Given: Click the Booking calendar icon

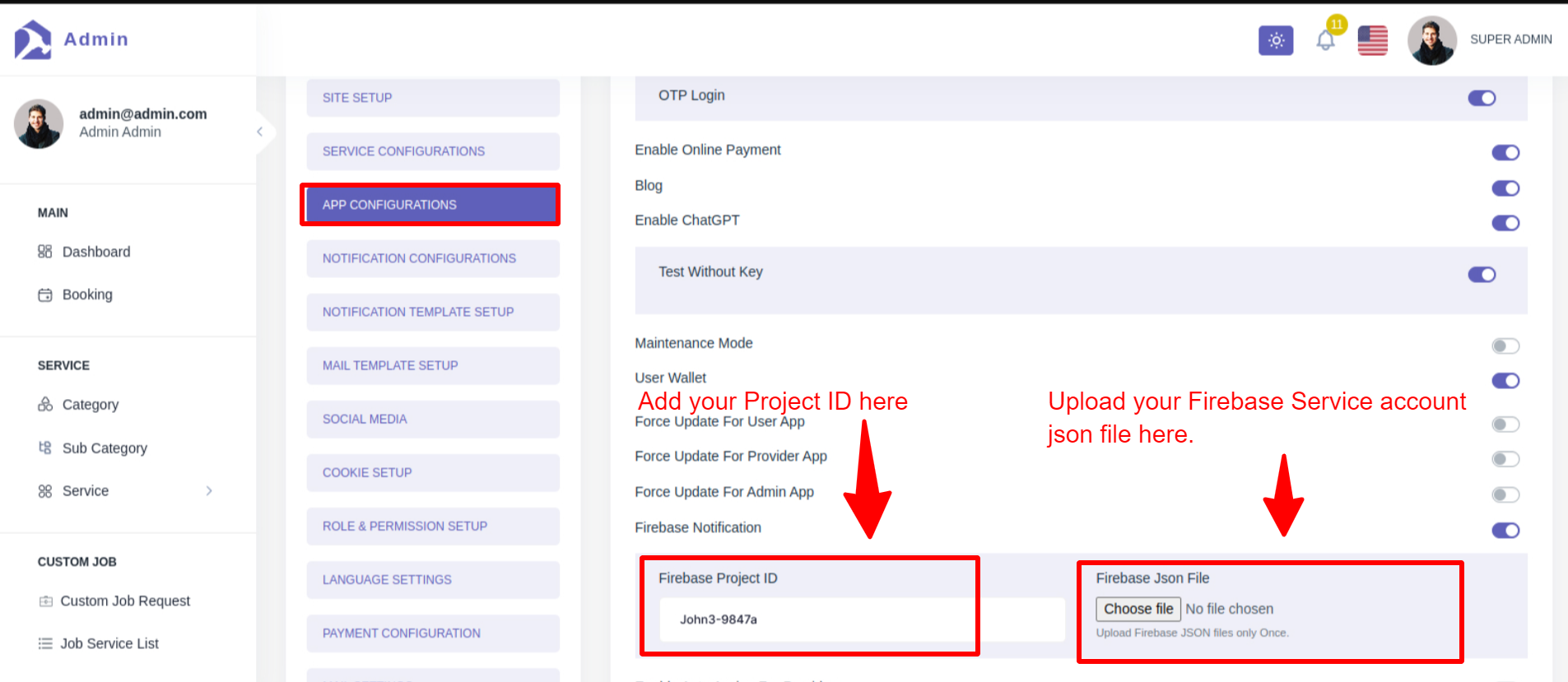Looking at the screenshot, I should coord(45,295).
